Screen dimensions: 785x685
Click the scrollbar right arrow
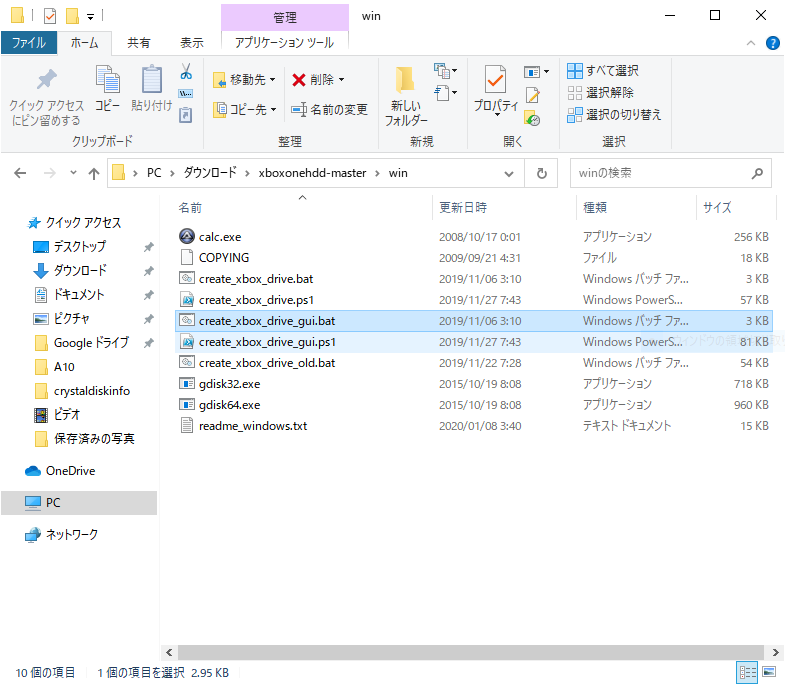click(775, 652)
